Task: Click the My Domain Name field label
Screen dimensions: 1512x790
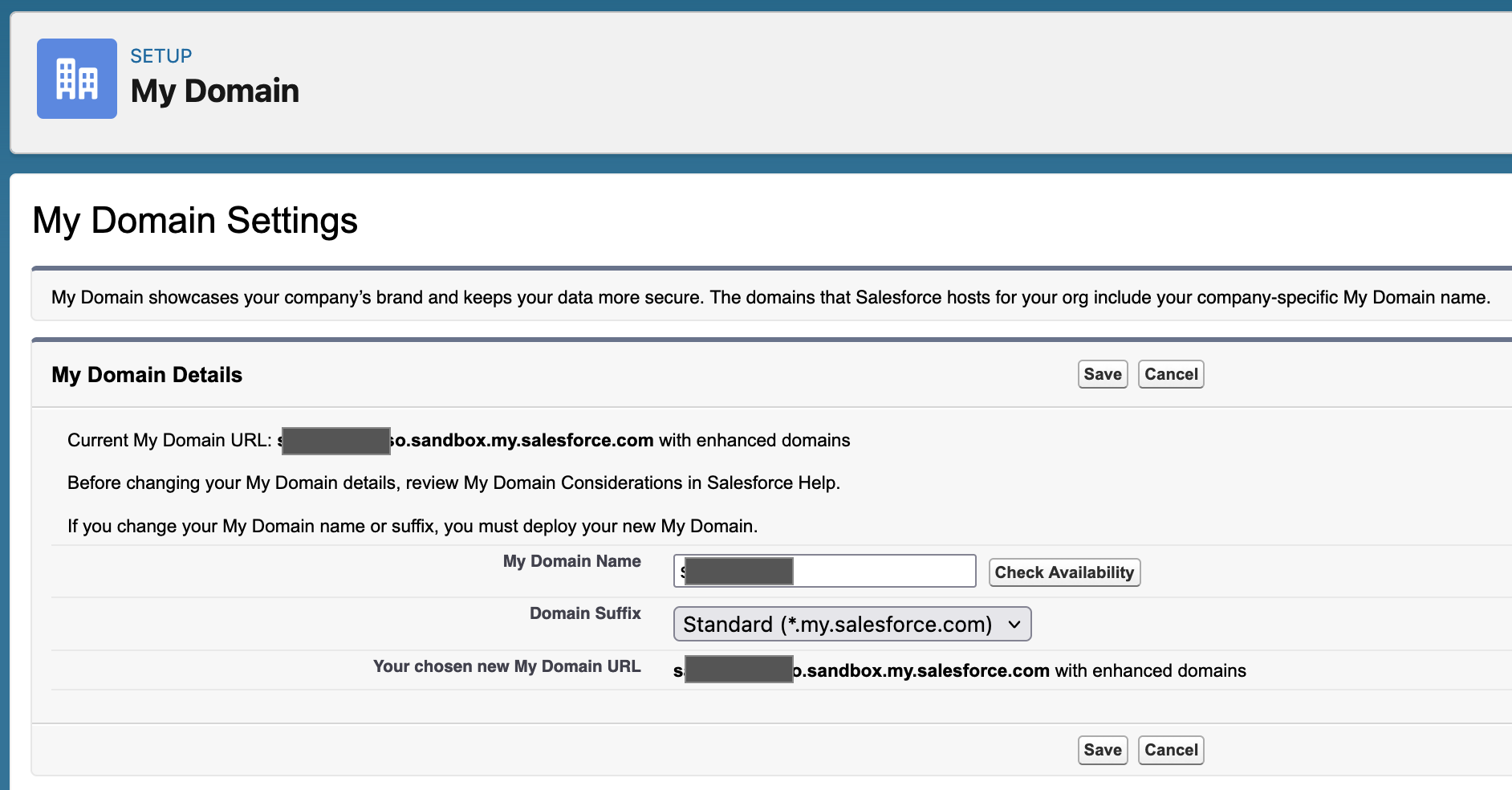Action: pyautogui.click(x=571, y=561)
